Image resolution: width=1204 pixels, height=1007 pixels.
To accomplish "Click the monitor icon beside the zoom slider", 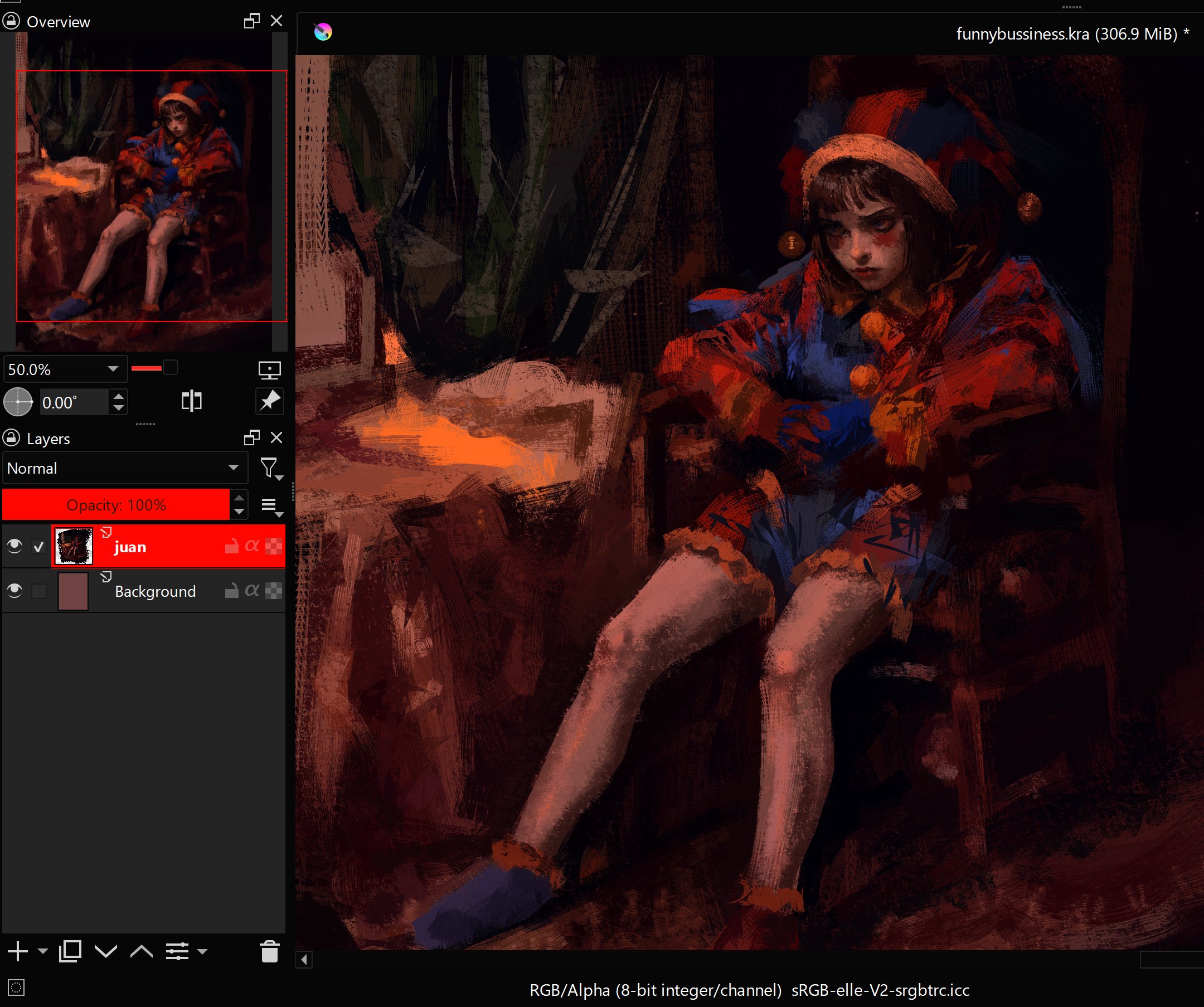I will click(x=269, y=369).
